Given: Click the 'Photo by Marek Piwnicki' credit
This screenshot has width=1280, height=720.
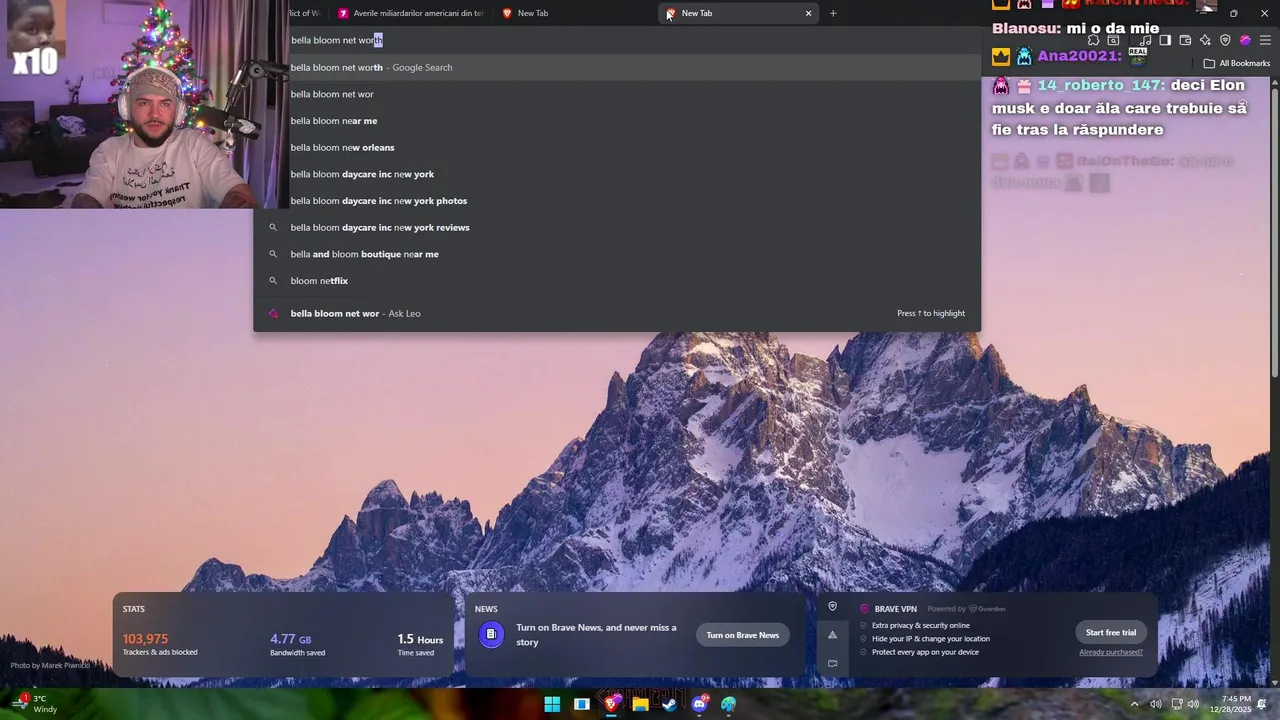Looking at the screenshot, I should click(x=50, y=665).
